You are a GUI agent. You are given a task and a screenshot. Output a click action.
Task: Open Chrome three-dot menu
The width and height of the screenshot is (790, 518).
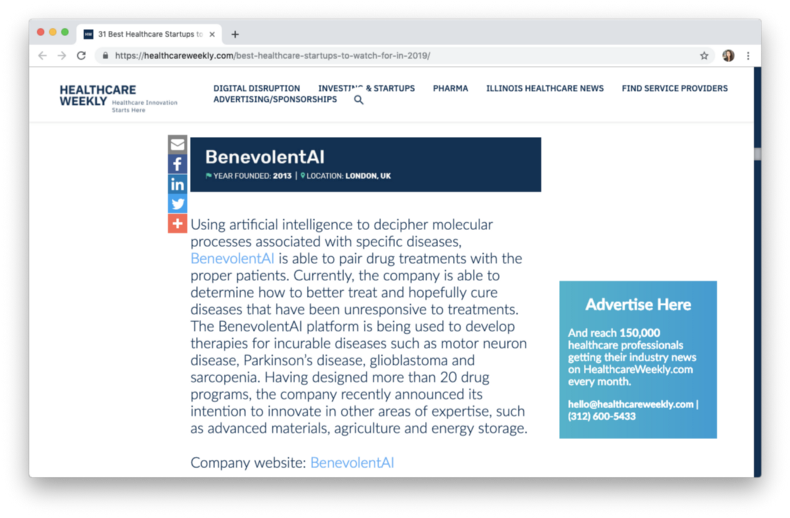tap(748, 55)
